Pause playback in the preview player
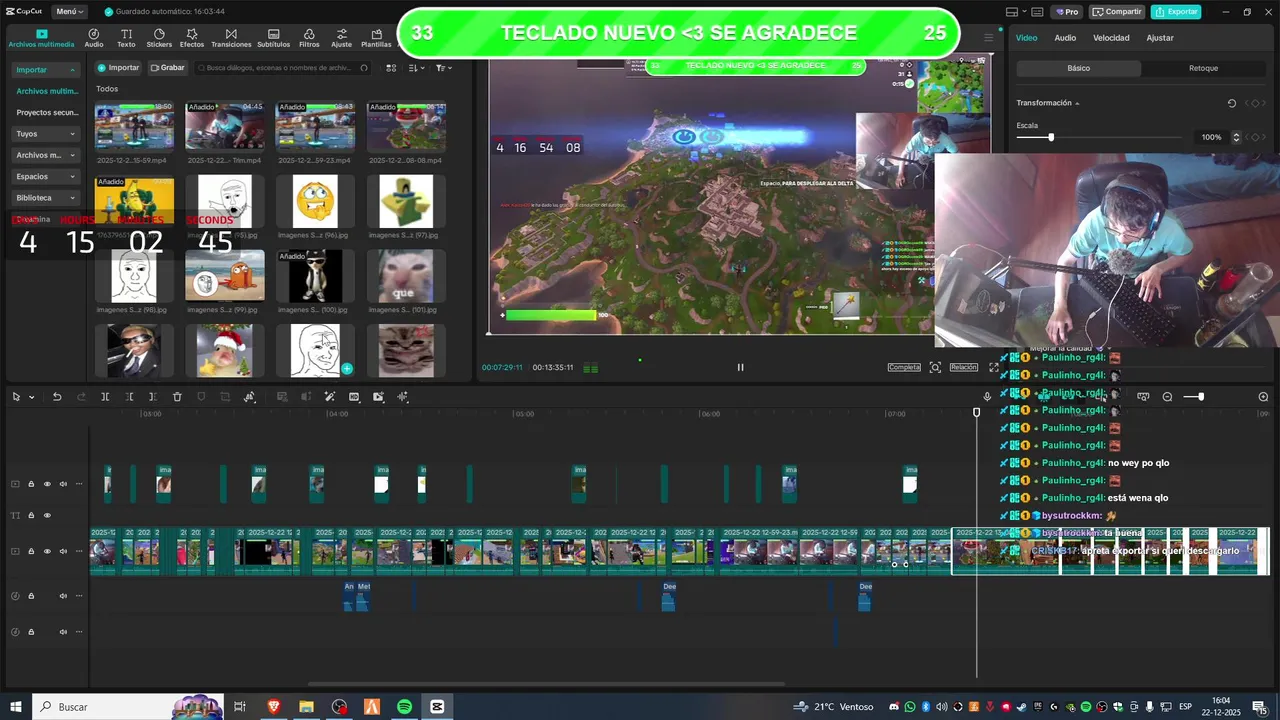Screen dimensions: 1280x720 (x=740, y=367)
